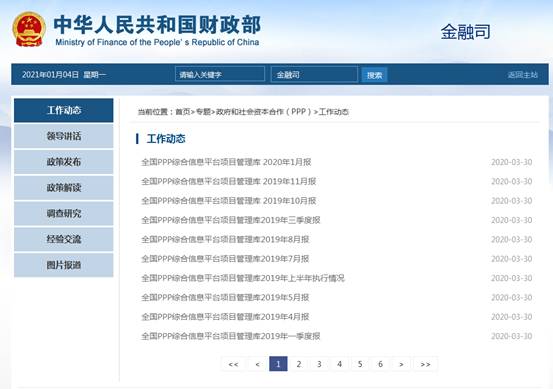Open the 2019年三季度报 PPP report
Image resolution: width=553 pixels, height=389 pixels.
pos(231,220)
